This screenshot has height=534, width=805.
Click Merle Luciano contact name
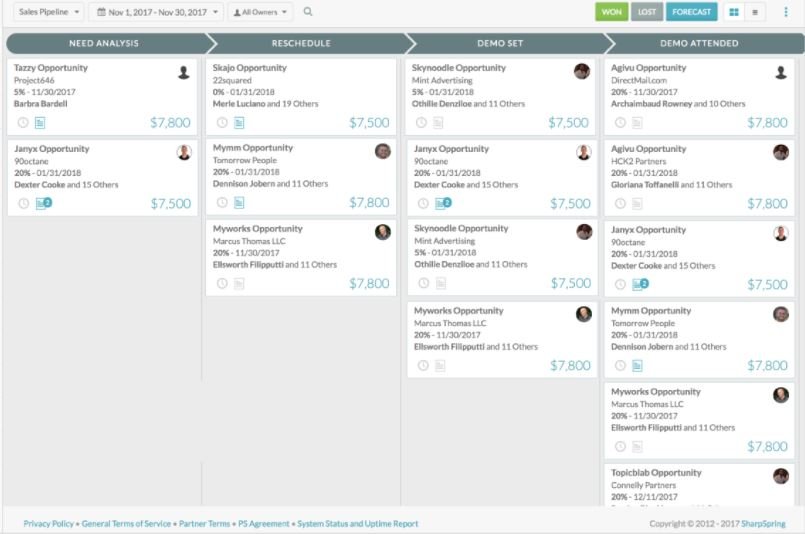(x=239, y=104)
